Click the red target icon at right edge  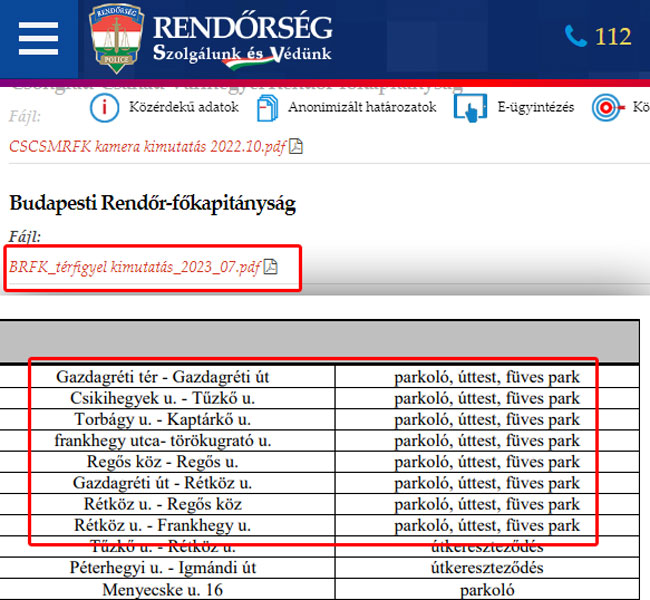[606, 108]
